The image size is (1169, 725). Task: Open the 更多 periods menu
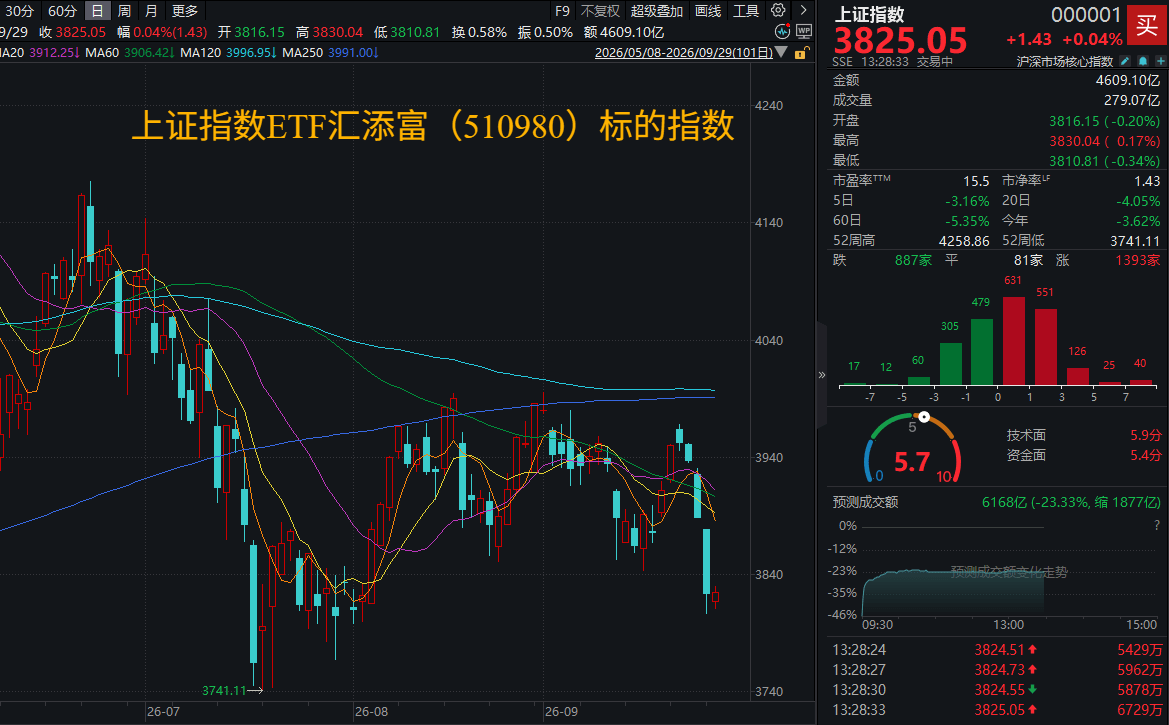point(185,10)
